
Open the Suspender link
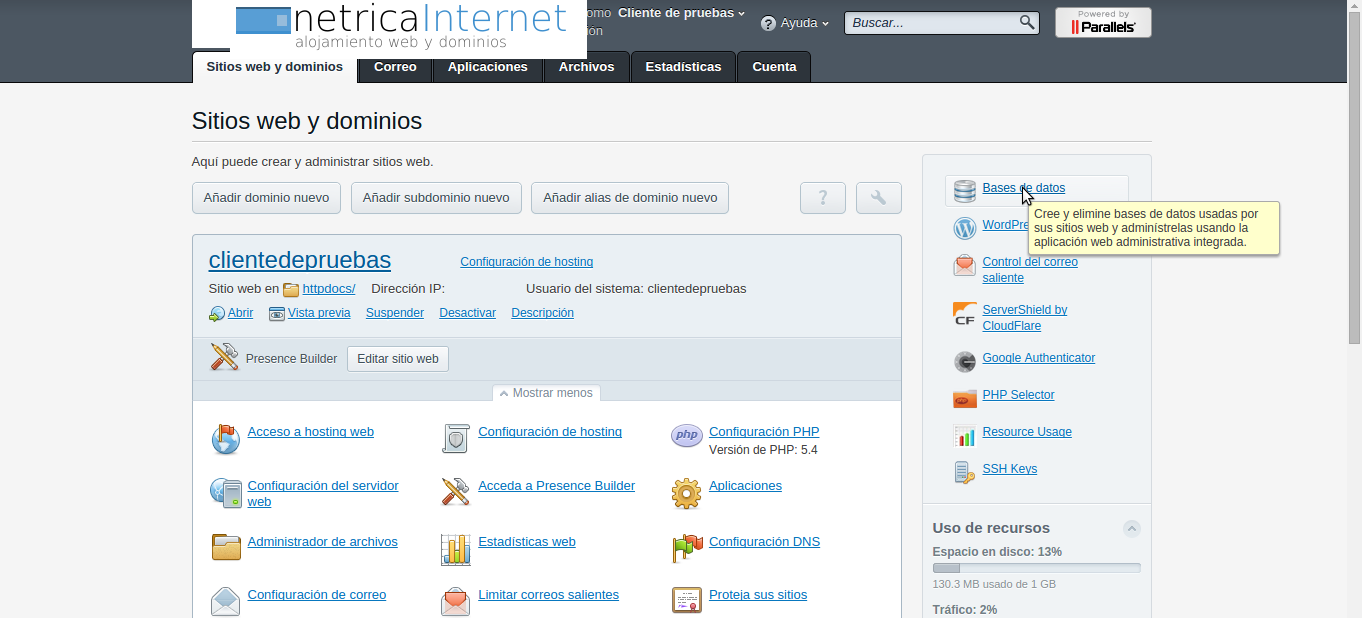coord(394,313)
